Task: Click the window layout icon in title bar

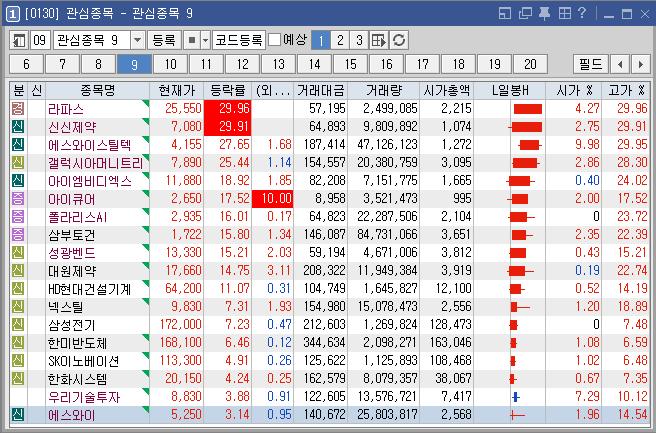Action: pyautogui.click(x=505, y=13)
